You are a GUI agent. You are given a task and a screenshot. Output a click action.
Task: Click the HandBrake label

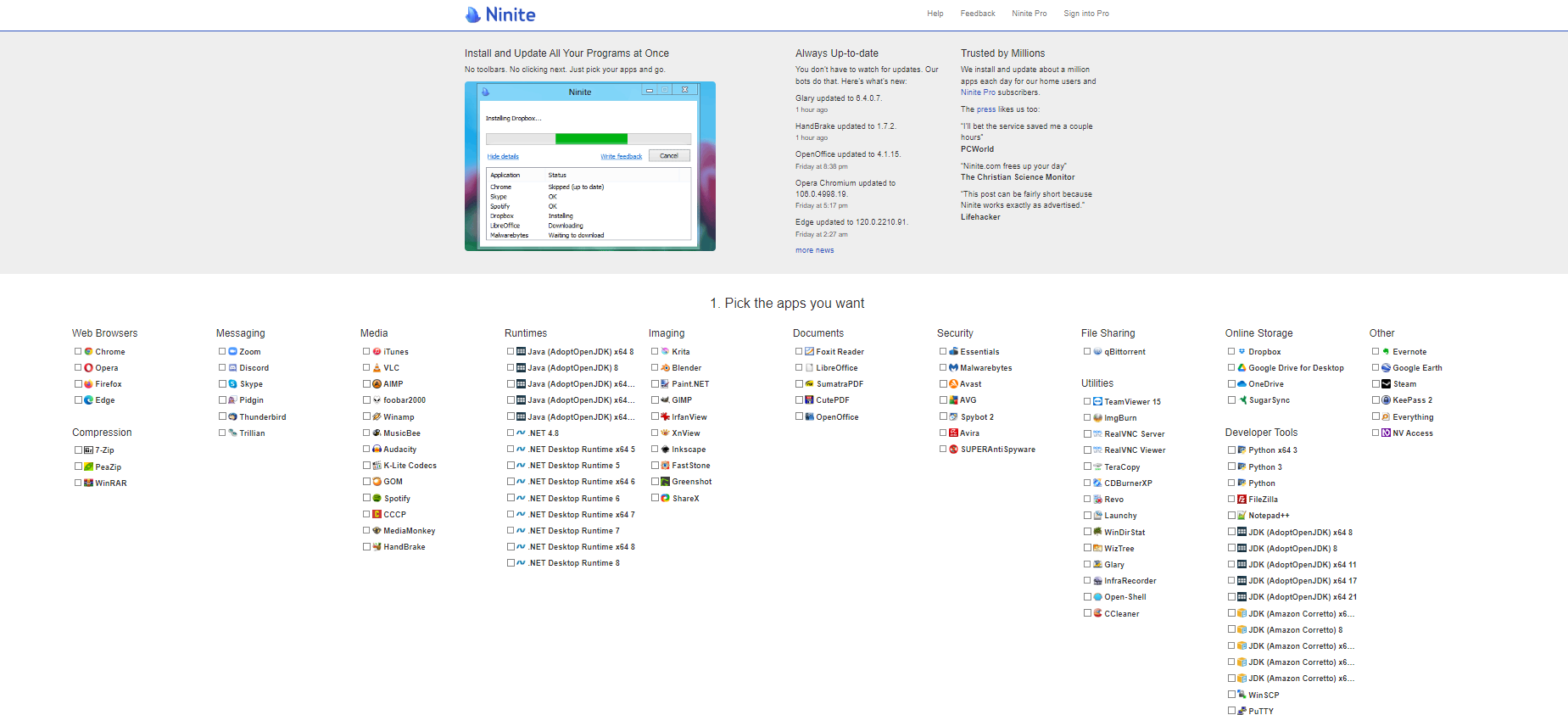pos(405,547)
